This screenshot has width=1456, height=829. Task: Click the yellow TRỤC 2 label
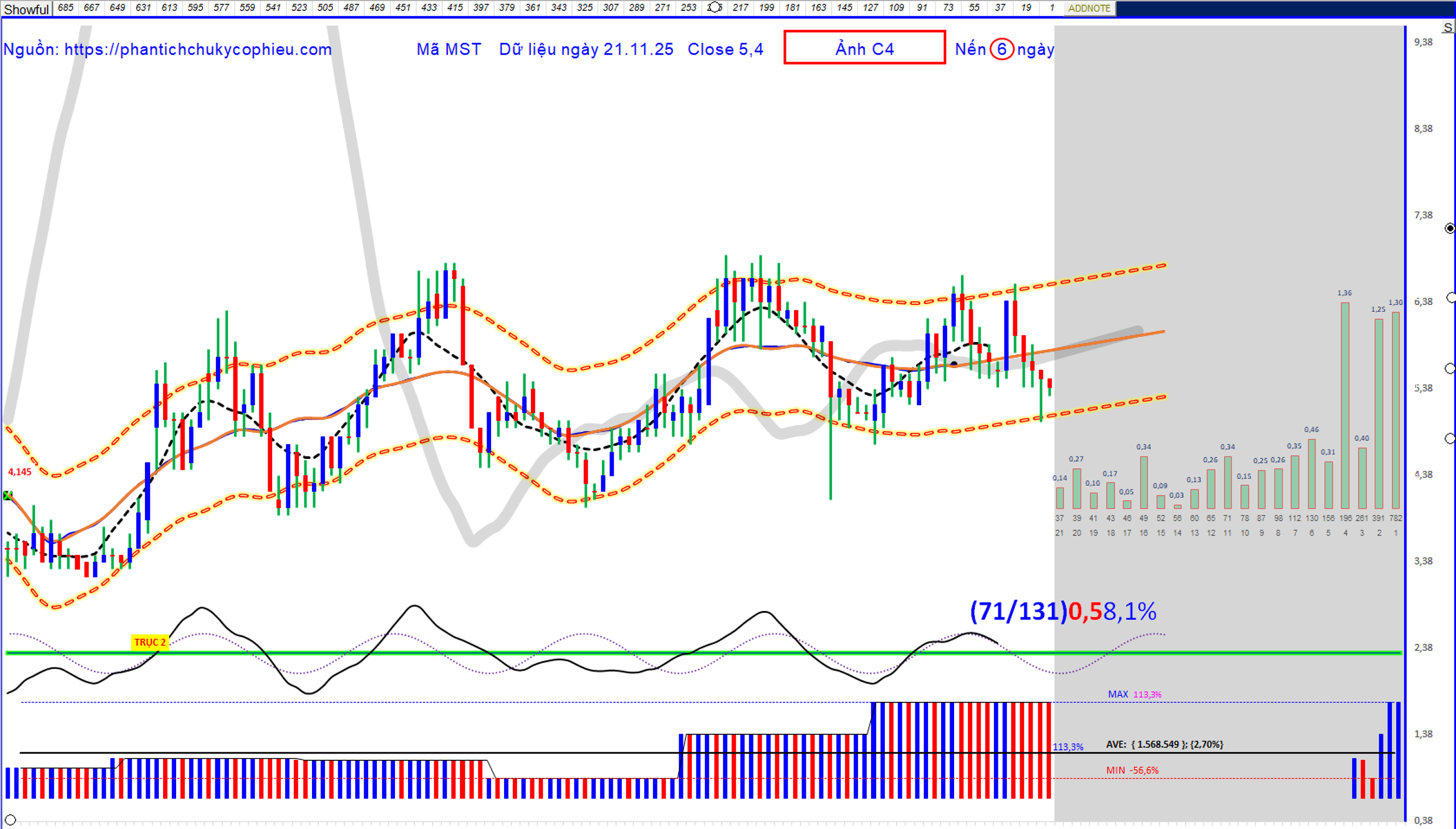[x=149, y=643]
